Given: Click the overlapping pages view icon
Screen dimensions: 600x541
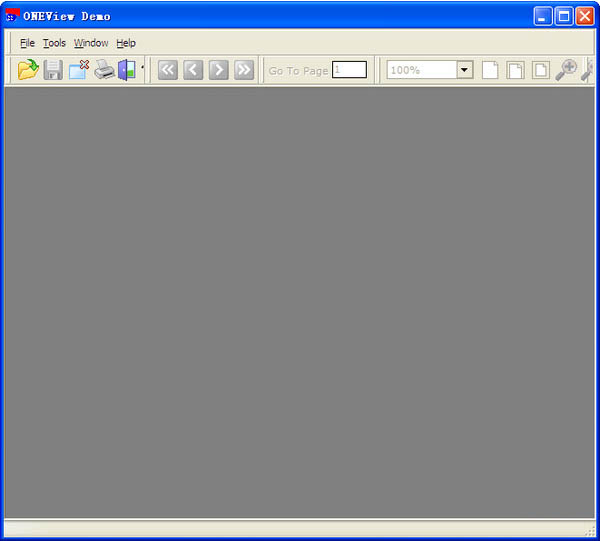Looking at the screenshot, I should pos(515,70).
